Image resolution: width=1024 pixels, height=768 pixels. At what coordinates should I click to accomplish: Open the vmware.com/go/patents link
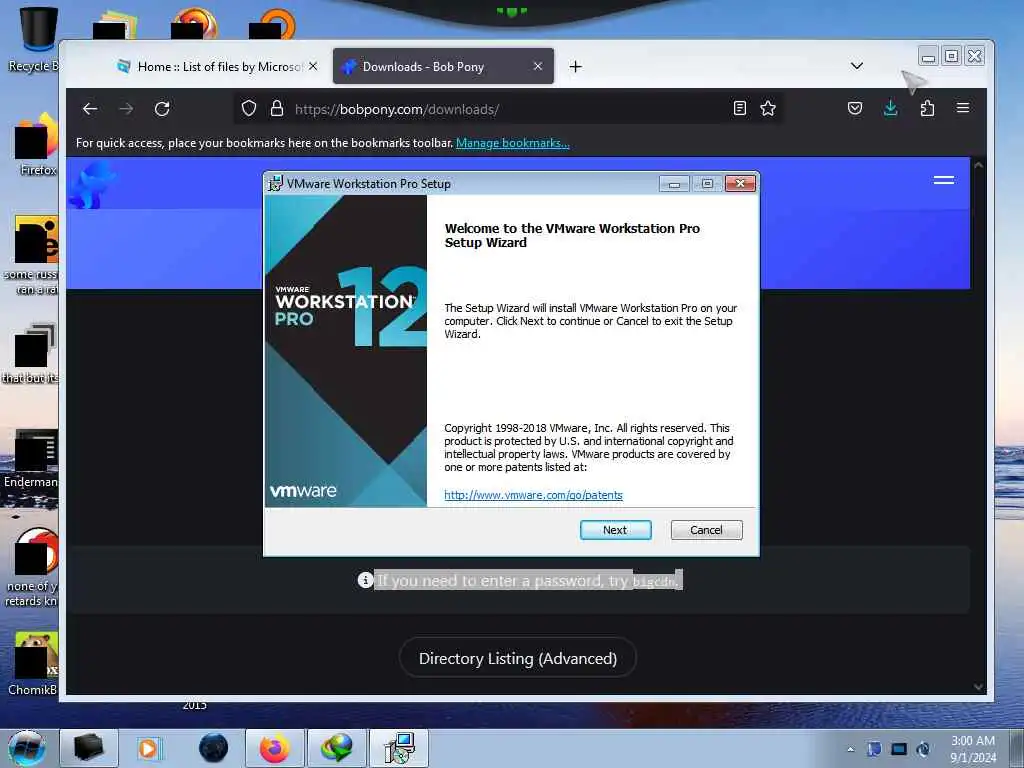(533, 495)
